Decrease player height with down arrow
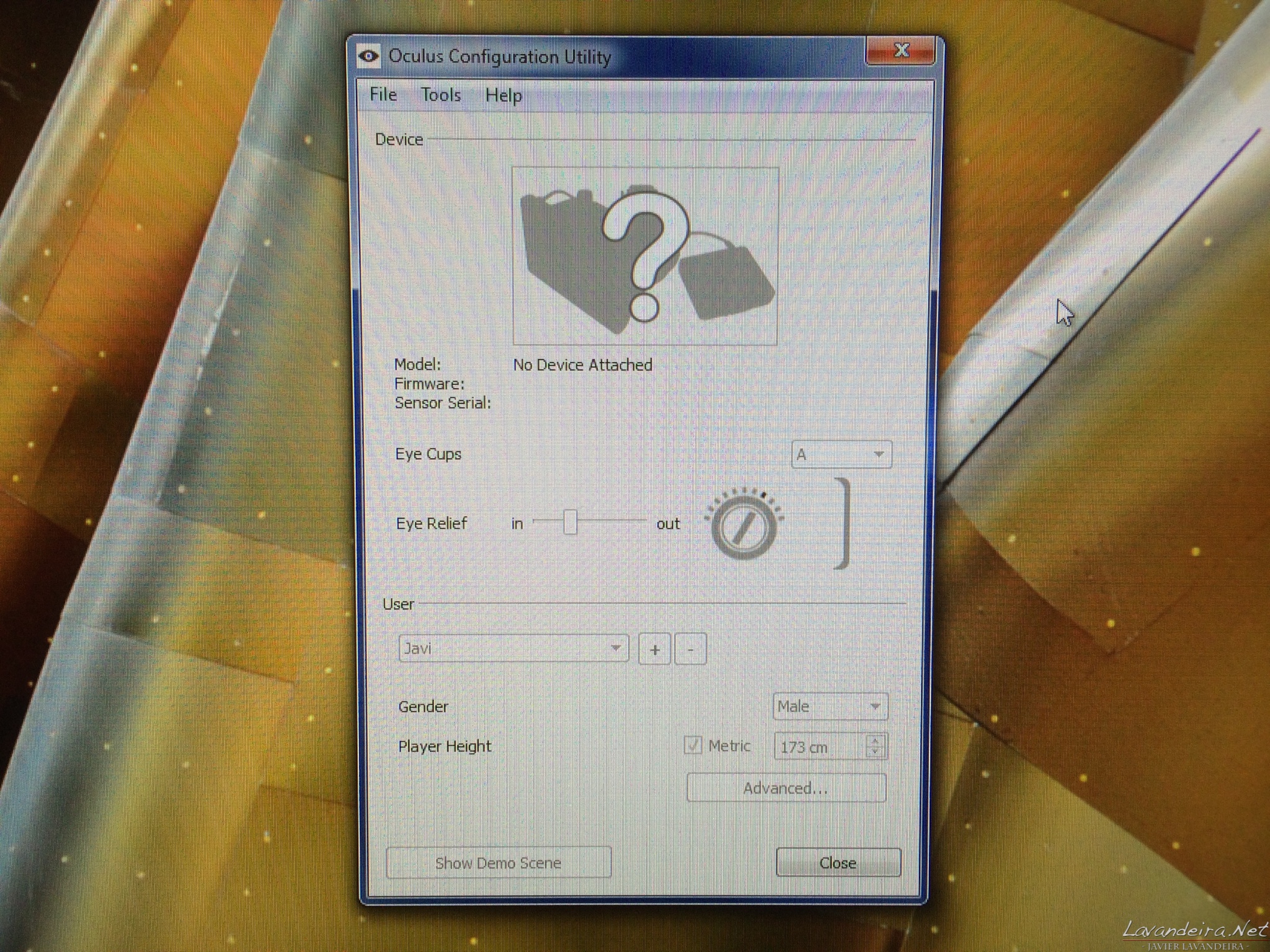This screenshot has height=952, width=1270. pos(875,752)
